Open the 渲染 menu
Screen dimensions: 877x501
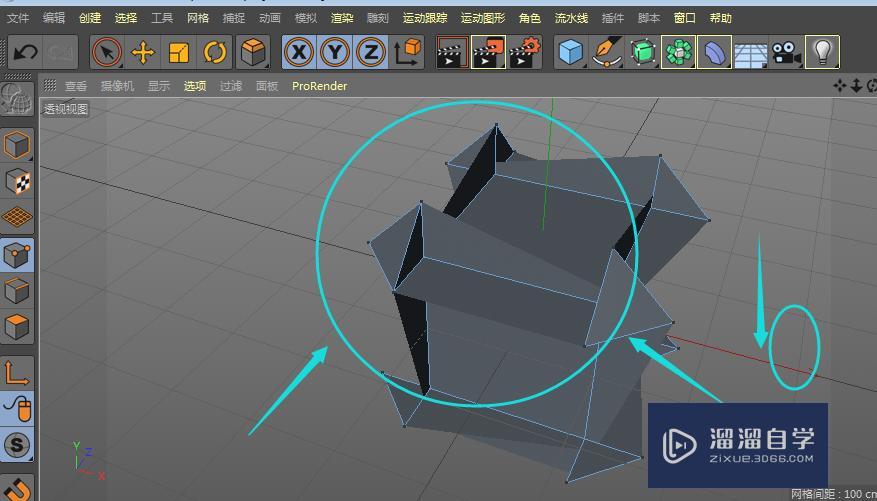tap(342, 18)
